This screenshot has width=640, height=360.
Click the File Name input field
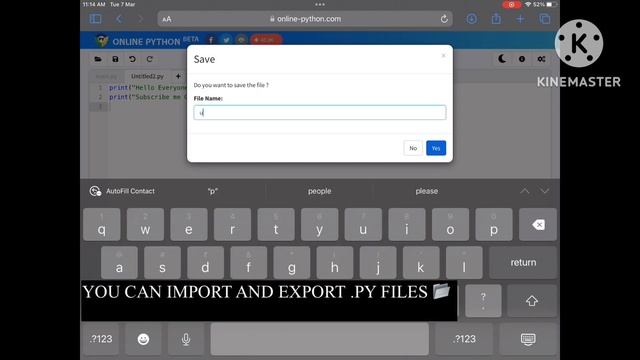tap(320, 112)
